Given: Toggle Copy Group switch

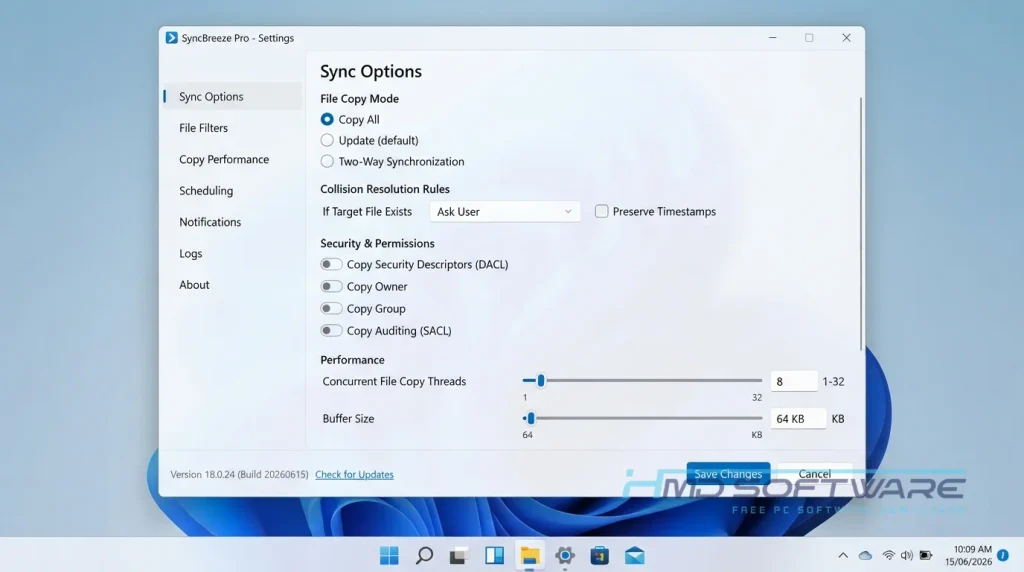Looking at the screenshot, I should (331, 309).
